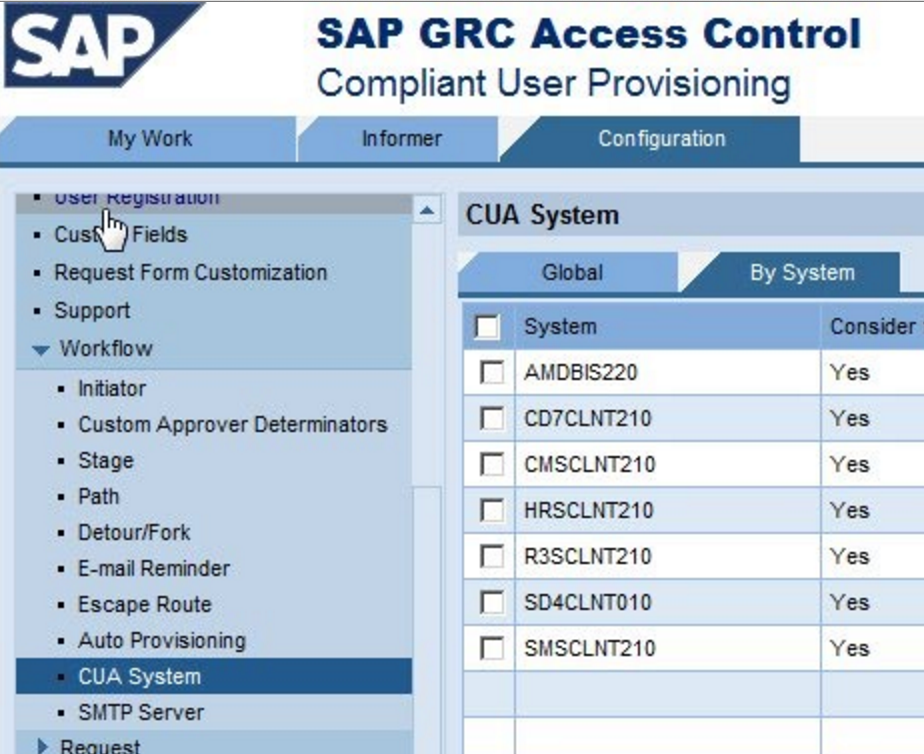The width and height of the screenshot is (924, 754).
Task: Open Auto Provisioning settings
Action: (x=162, y=640)
